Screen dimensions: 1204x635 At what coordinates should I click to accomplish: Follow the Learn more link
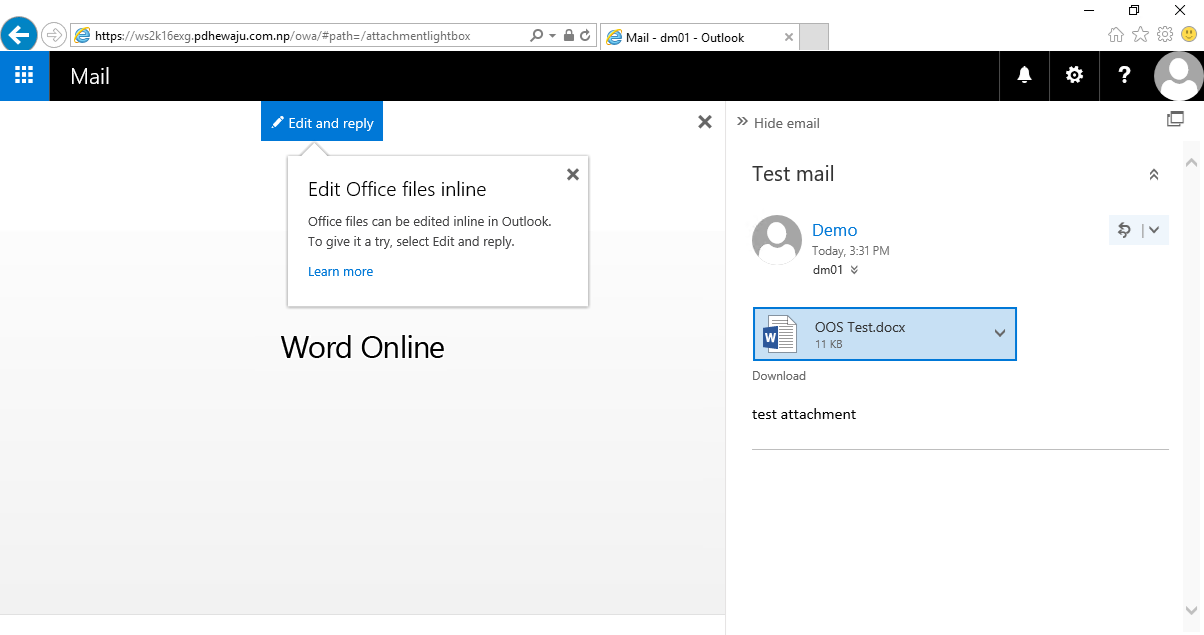click(340, 272)
